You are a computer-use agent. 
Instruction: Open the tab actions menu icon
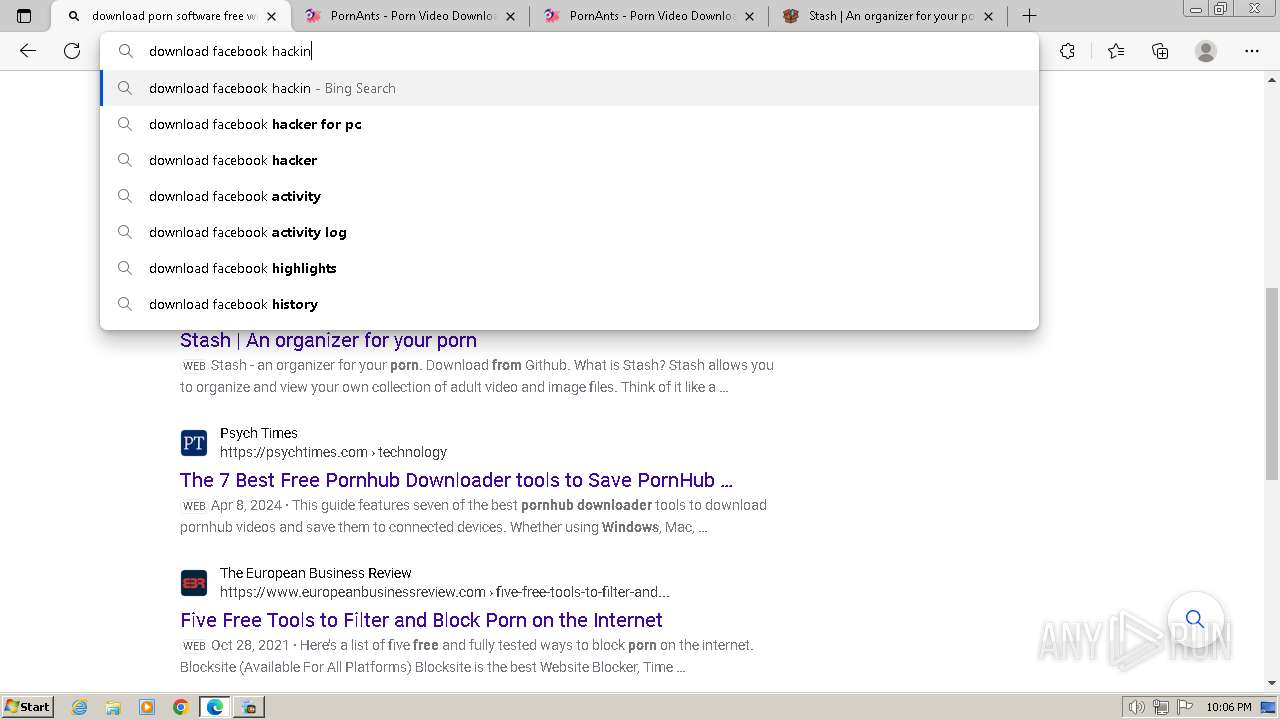tap(24, 16)
